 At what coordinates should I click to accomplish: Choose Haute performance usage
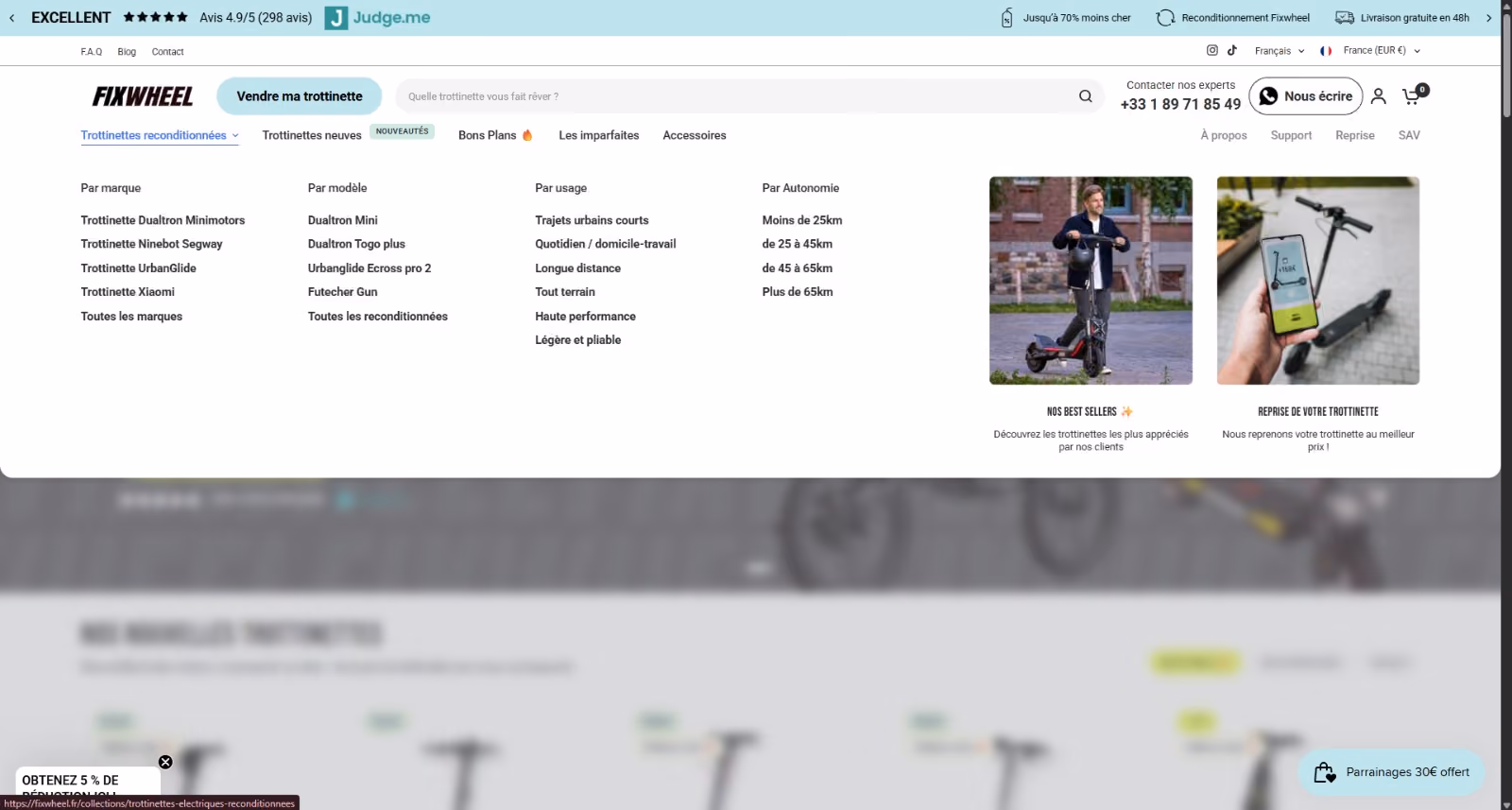(585, 317)
